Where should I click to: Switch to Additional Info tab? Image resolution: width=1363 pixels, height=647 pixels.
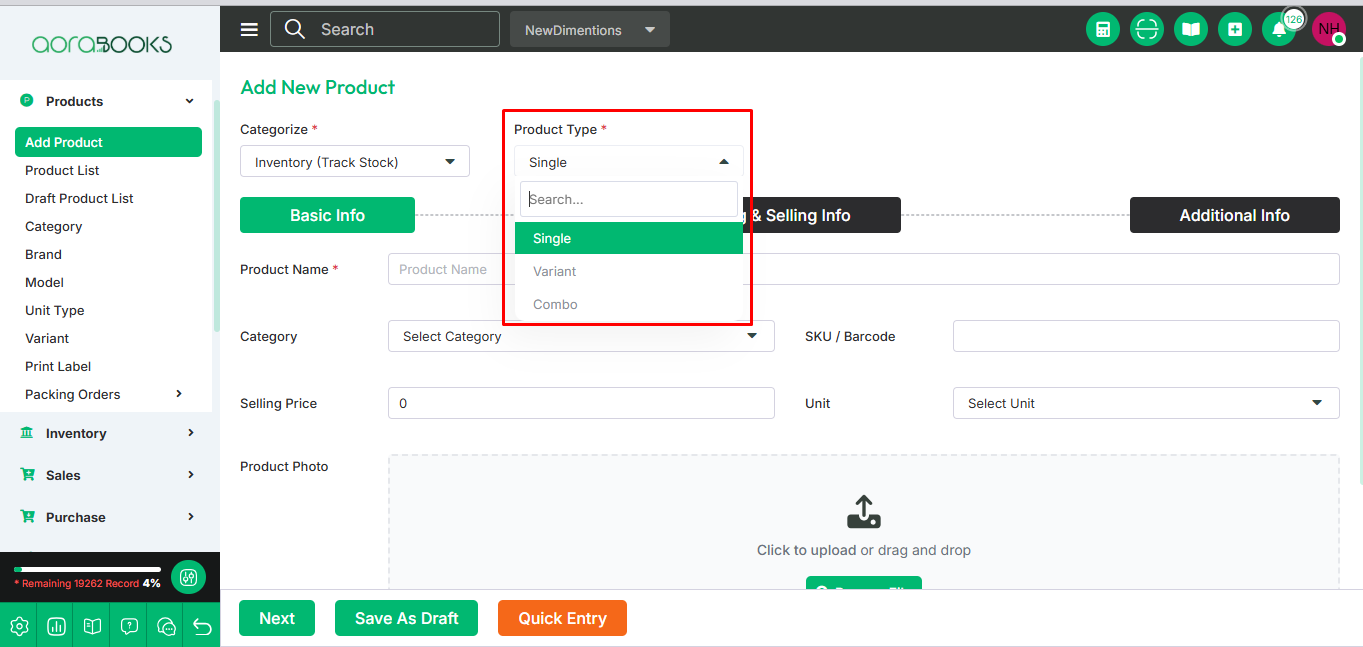[x=1235, y=215]
